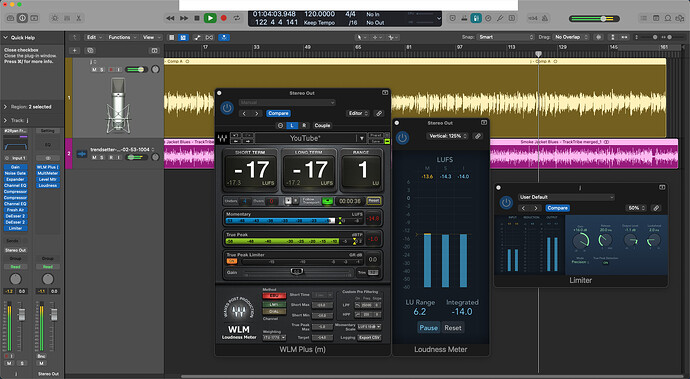
Task: Click the Rewind transport button
Action: (x=170, y=18)
